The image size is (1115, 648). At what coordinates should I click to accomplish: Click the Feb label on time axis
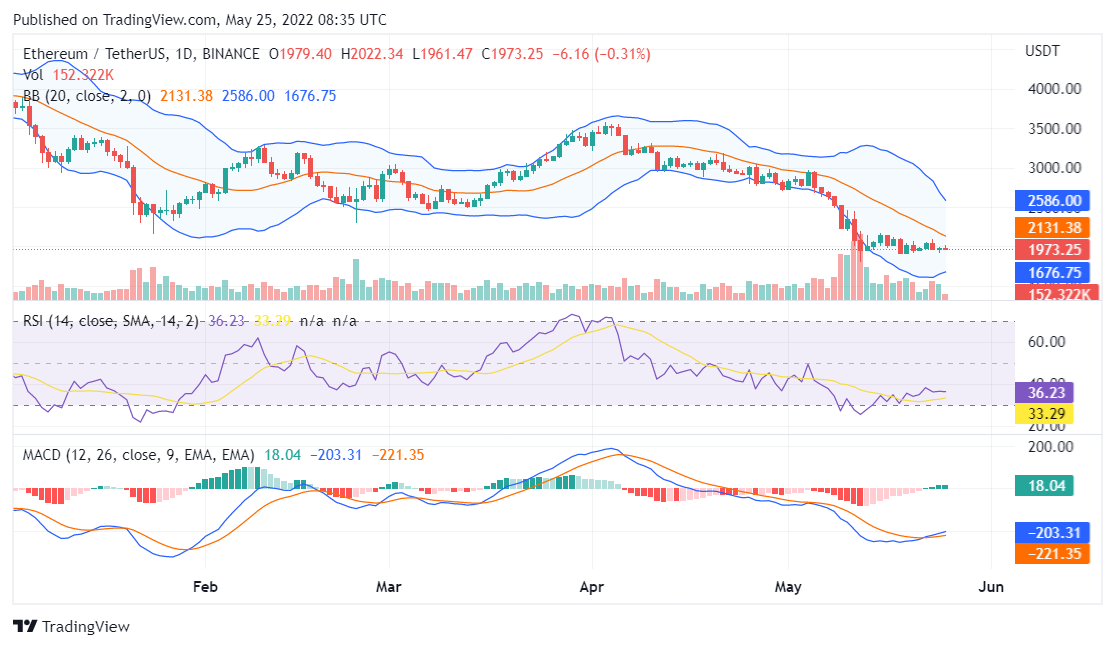(x=204, y=586)
